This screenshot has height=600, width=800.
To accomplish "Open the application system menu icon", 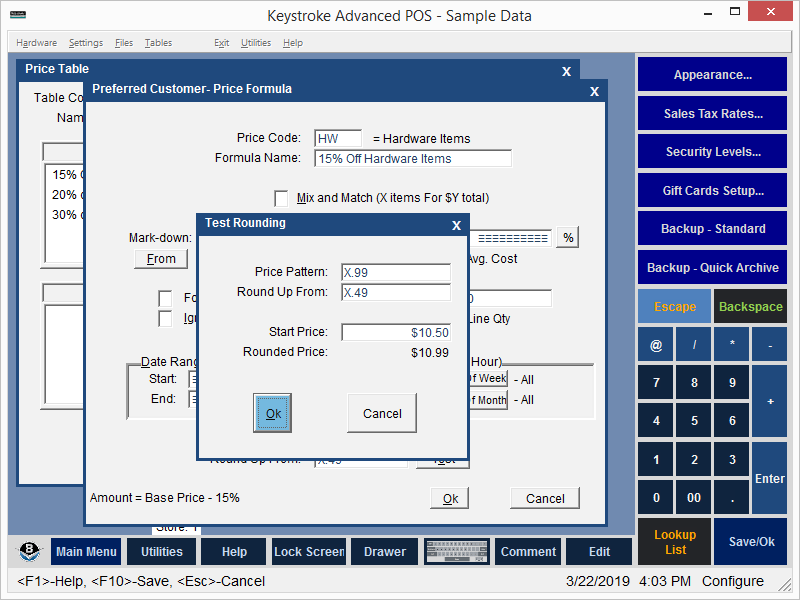I will pyautogui.click(x=18, y=14).
